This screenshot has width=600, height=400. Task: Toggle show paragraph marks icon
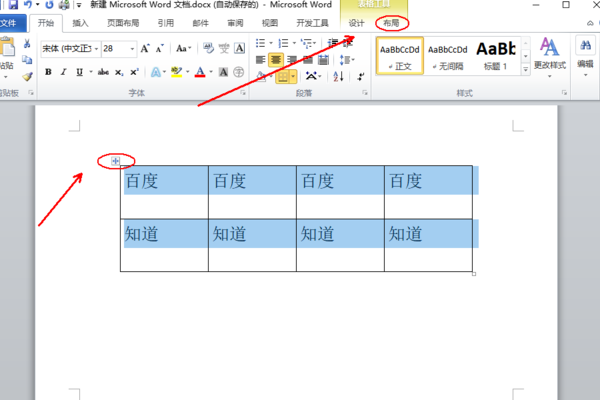click(360, 77)
